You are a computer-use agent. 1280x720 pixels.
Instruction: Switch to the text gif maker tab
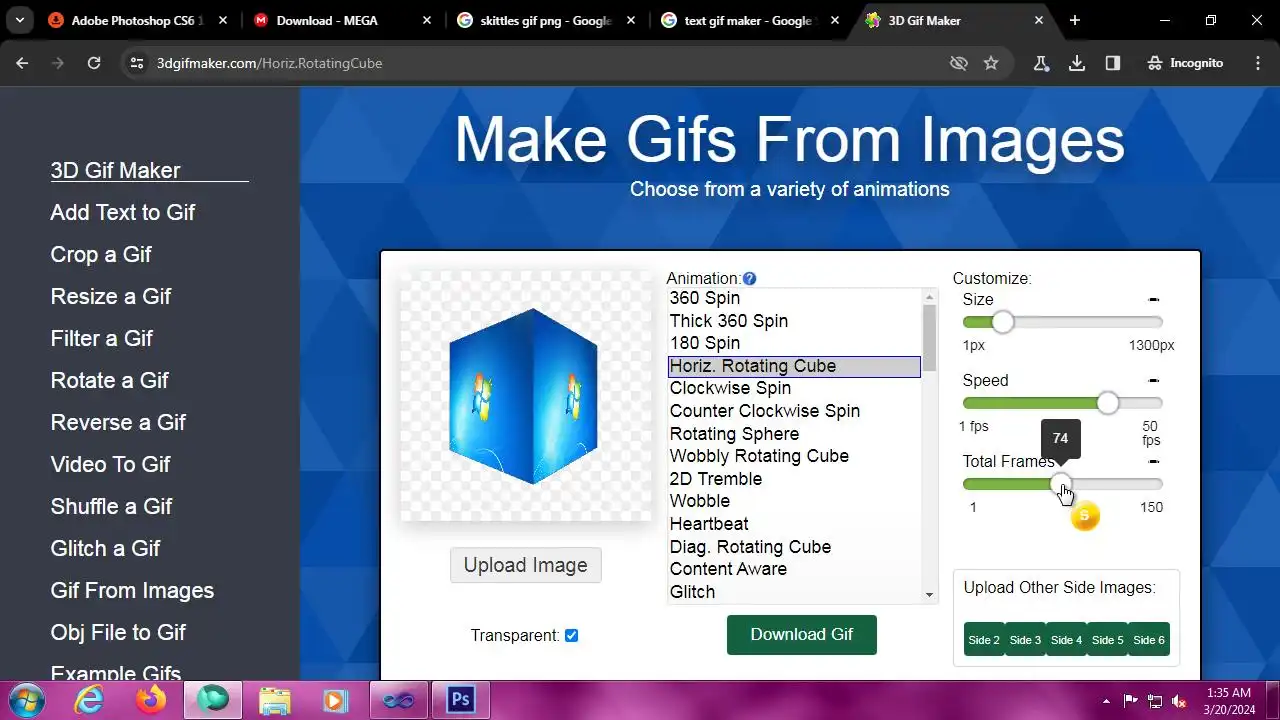[750, 20]
